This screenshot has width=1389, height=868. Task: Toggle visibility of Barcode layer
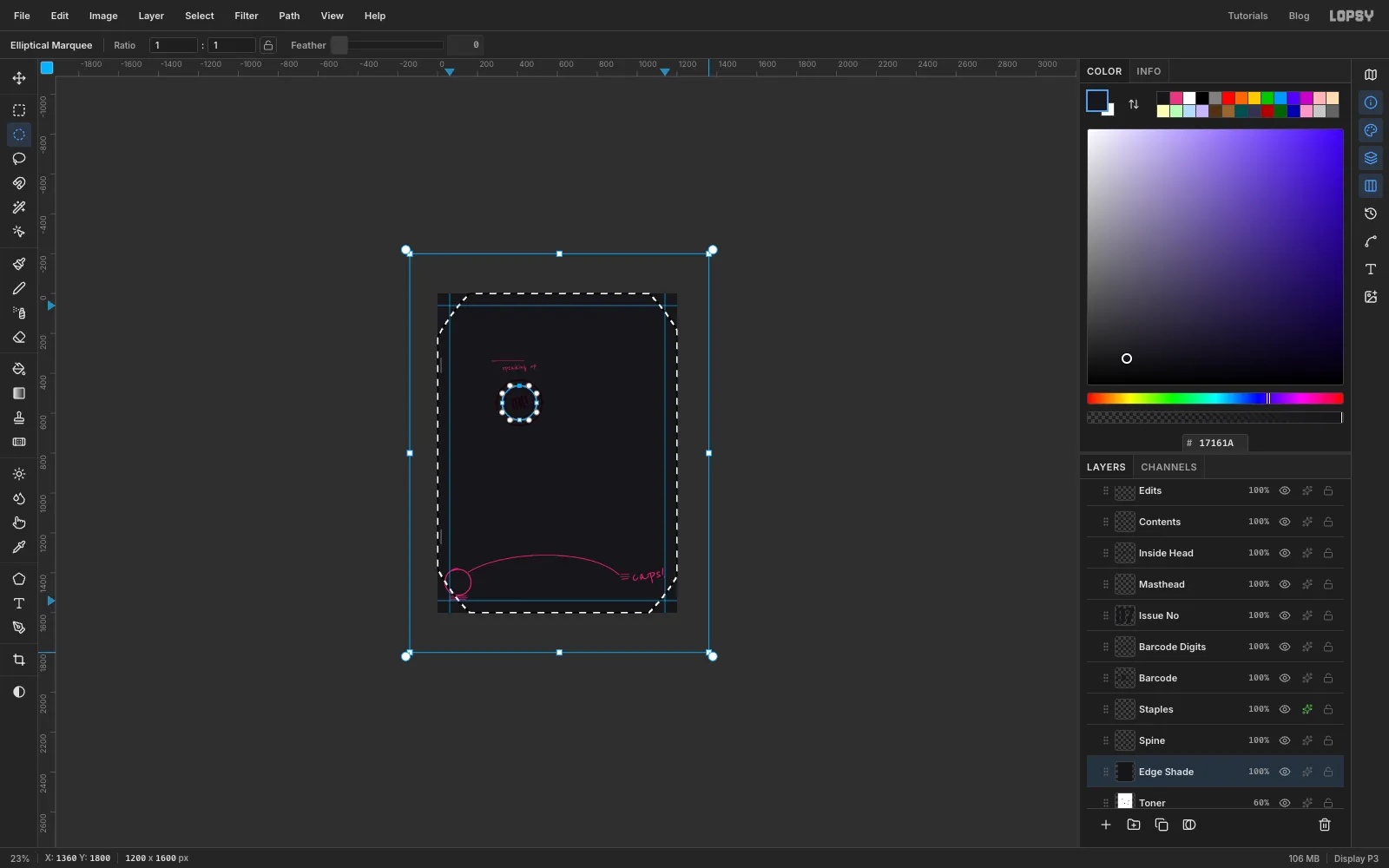tap(1285, 678)
